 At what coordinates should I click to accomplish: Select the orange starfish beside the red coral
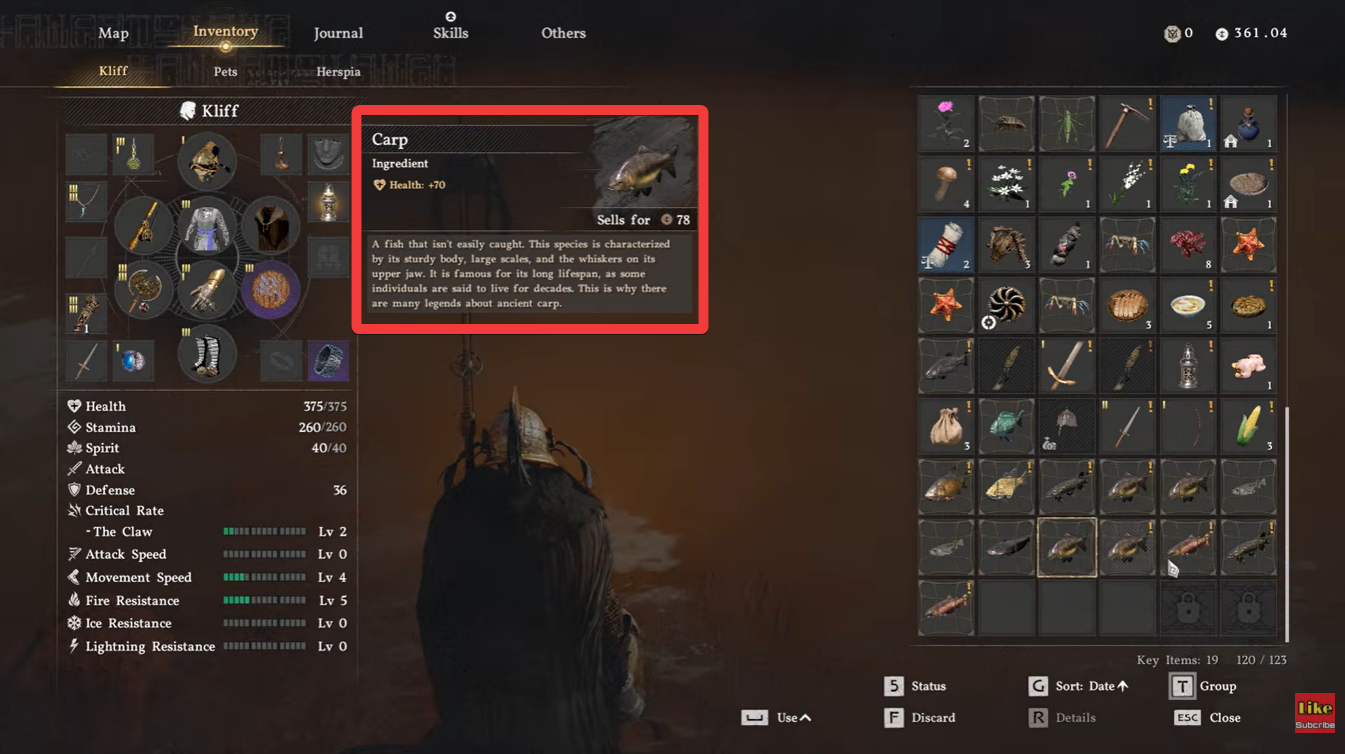point(1248,244)
